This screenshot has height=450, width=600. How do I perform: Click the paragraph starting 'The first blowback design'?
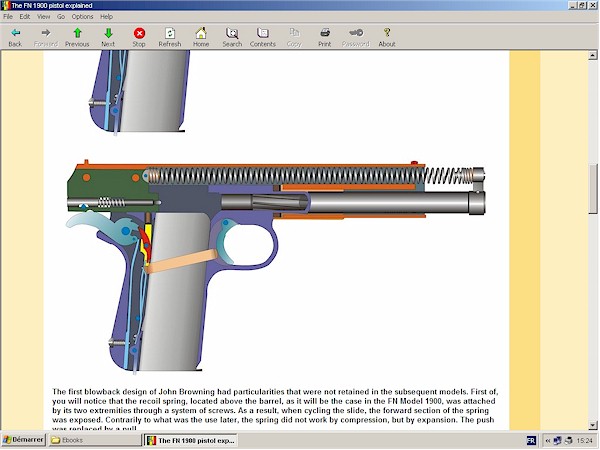coord(276,410)
